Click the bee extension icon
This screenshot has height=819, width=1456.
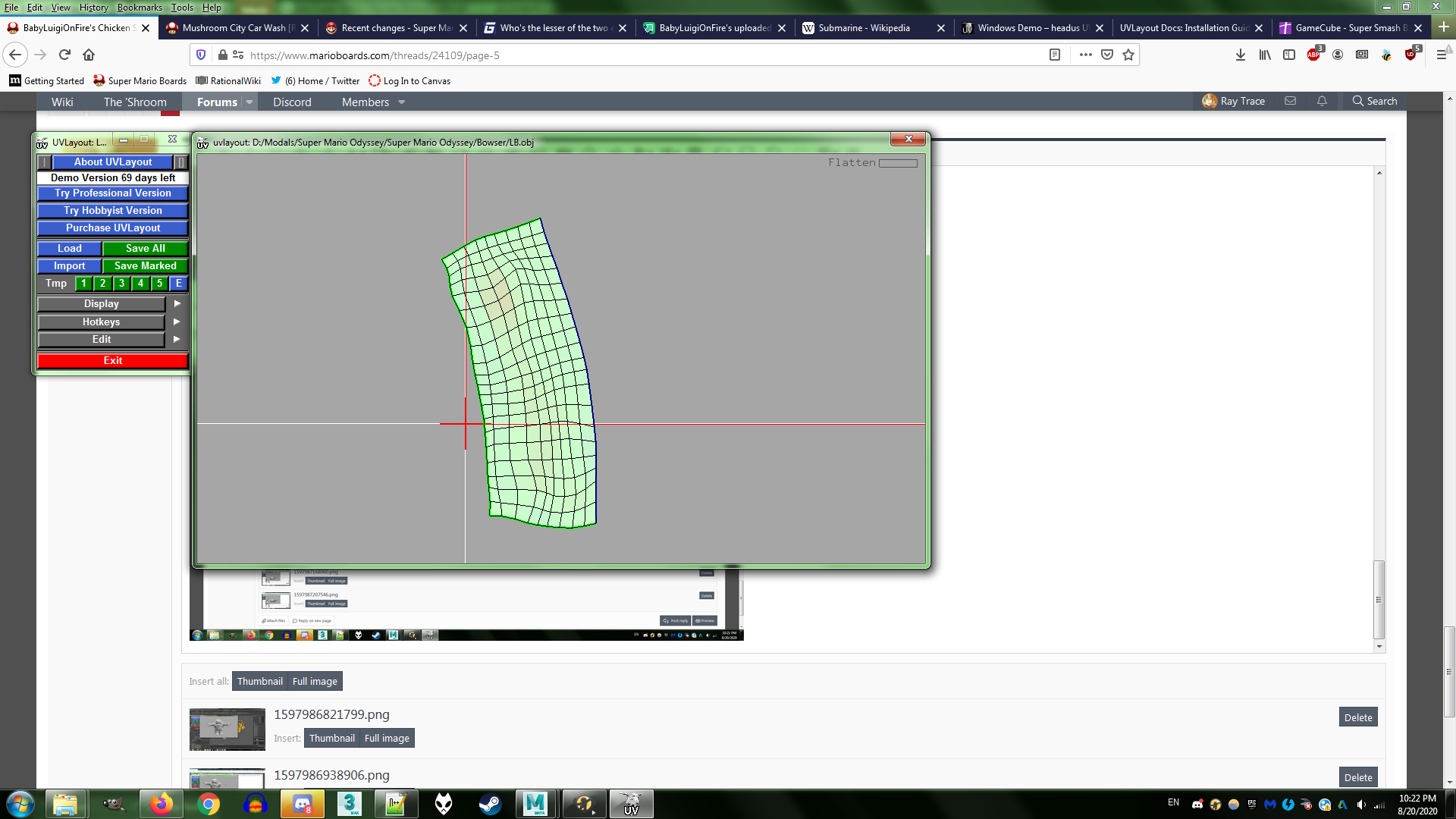[x=1386, y=55]
